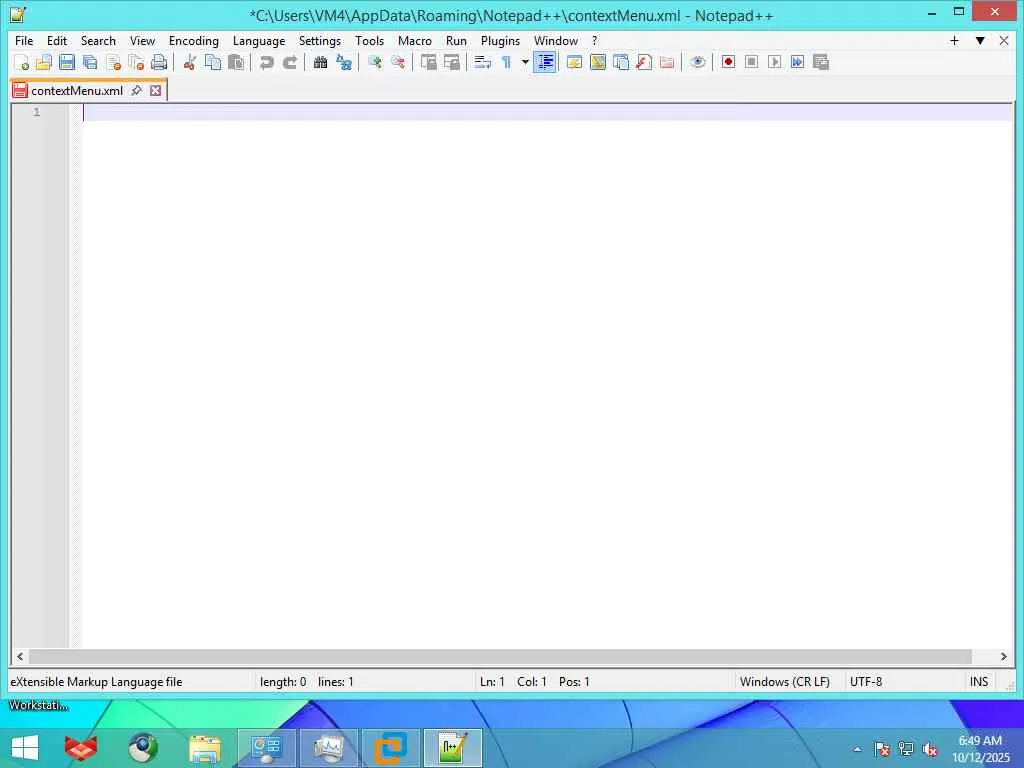Open the document list triangle dropdown

tap(980, 40)
